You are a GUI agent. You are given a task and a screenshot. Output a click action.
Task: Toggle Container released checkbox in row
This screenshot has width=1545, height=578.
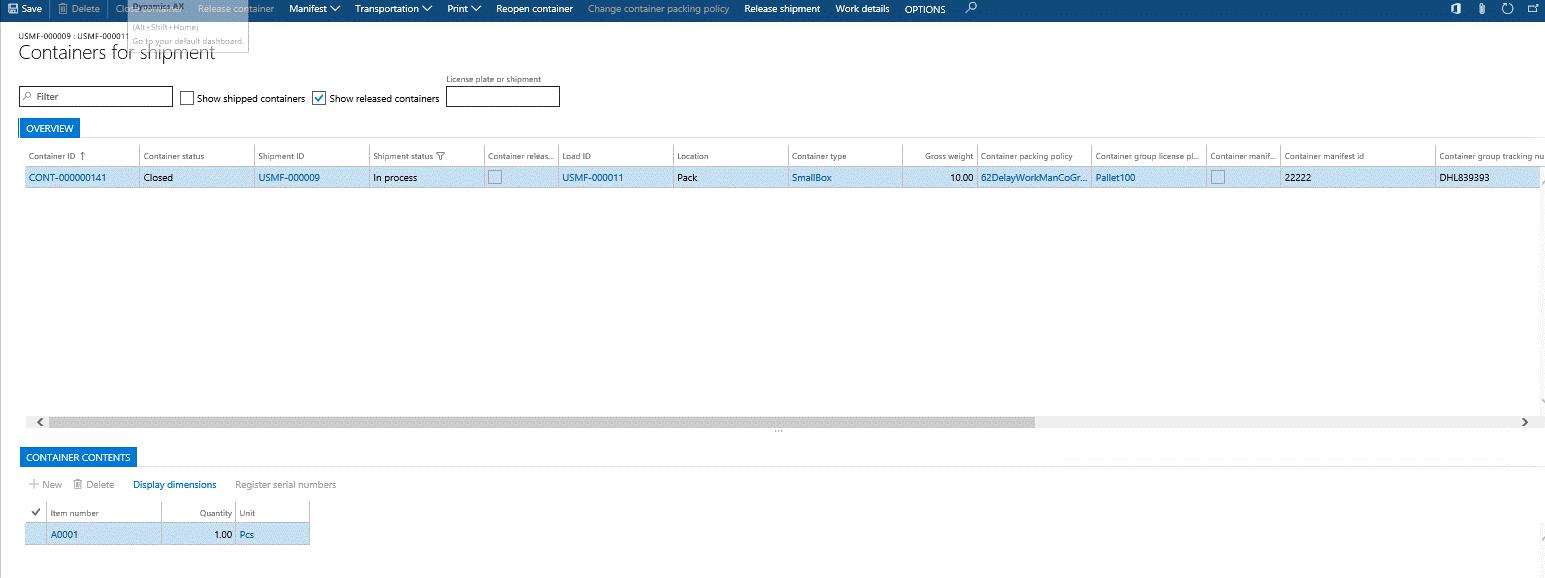click(494, 177)
